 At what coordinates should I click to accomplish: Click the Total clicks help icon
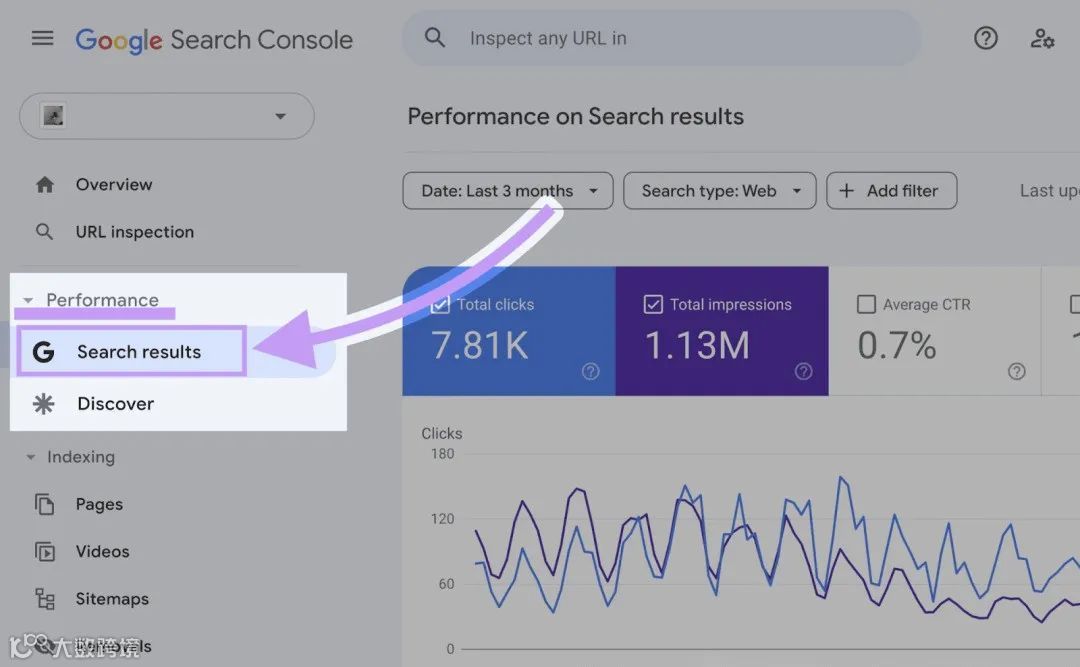pos(591,372)
